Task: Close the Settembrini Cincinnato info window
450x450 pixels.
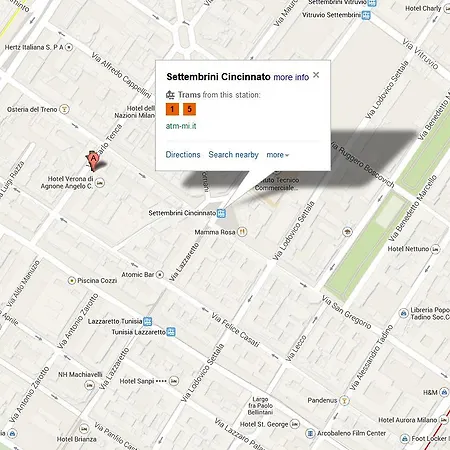Action: point(316,75)
